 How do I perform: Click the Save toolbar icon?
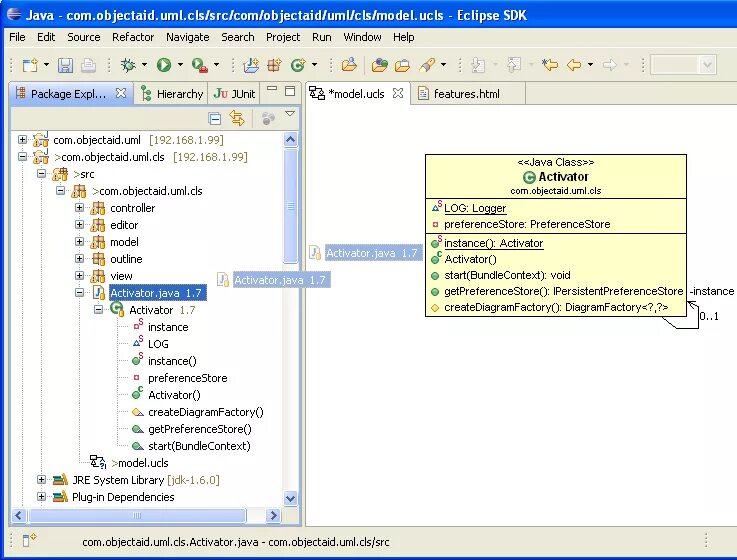pyautogui.click(x=65, y=65)
